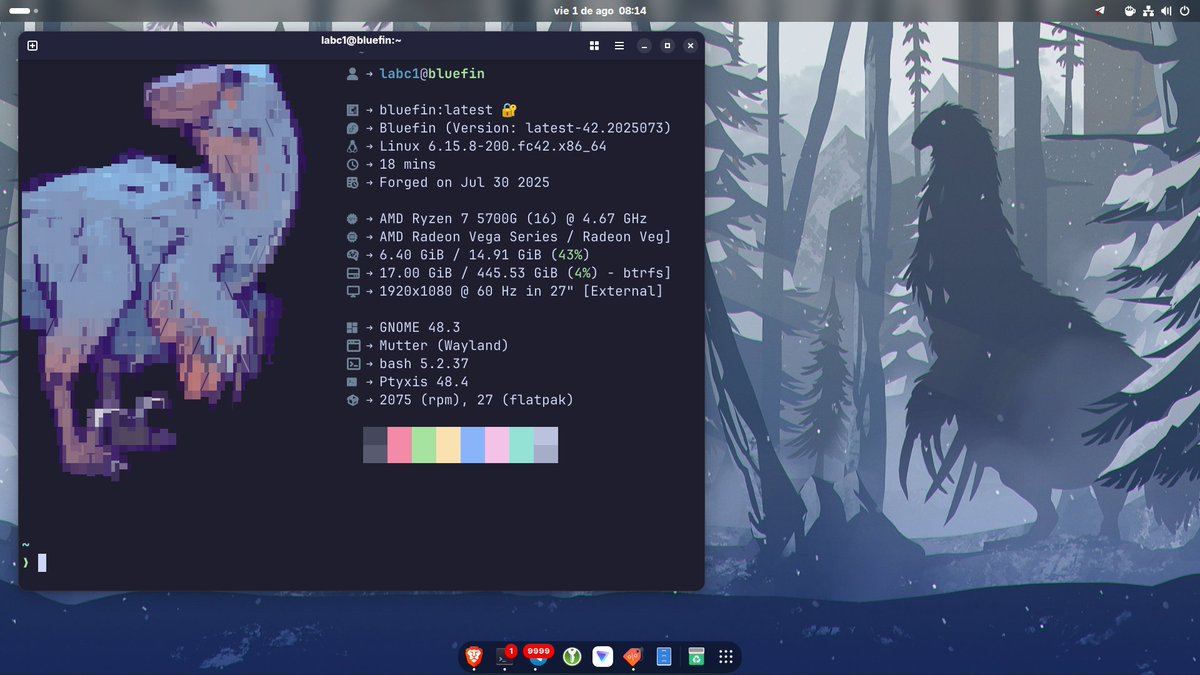Click the text 'labc1@bluefin' in fetch output
The width and height of the screenshot is (1200, 675).
coord(432,74)
